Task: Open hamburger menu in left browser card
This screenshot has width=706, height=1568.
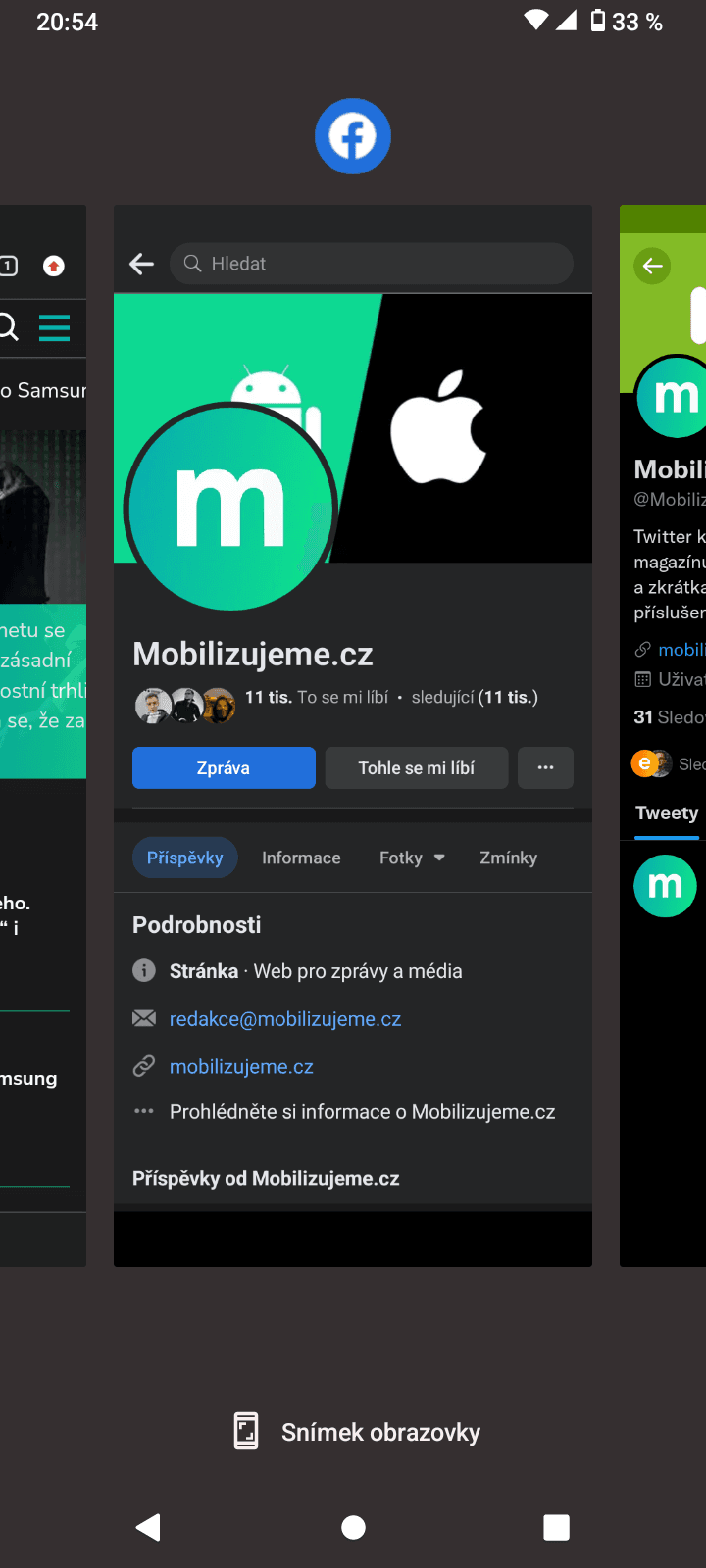Action: pos(54,326)
